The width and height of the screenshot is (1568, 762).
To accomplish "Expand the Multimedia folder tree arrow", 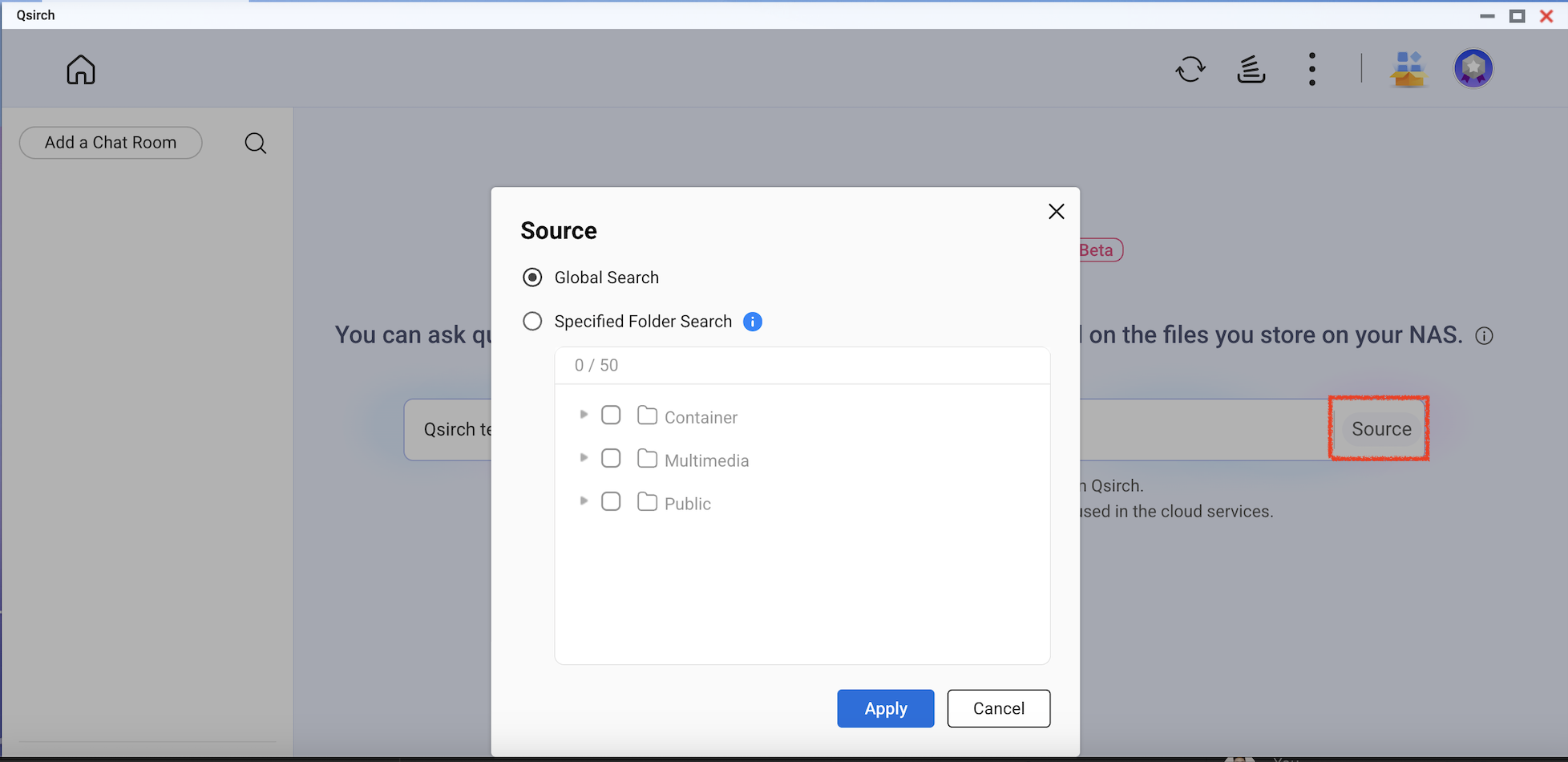I will pyautogui.click(x=584, y=458).
